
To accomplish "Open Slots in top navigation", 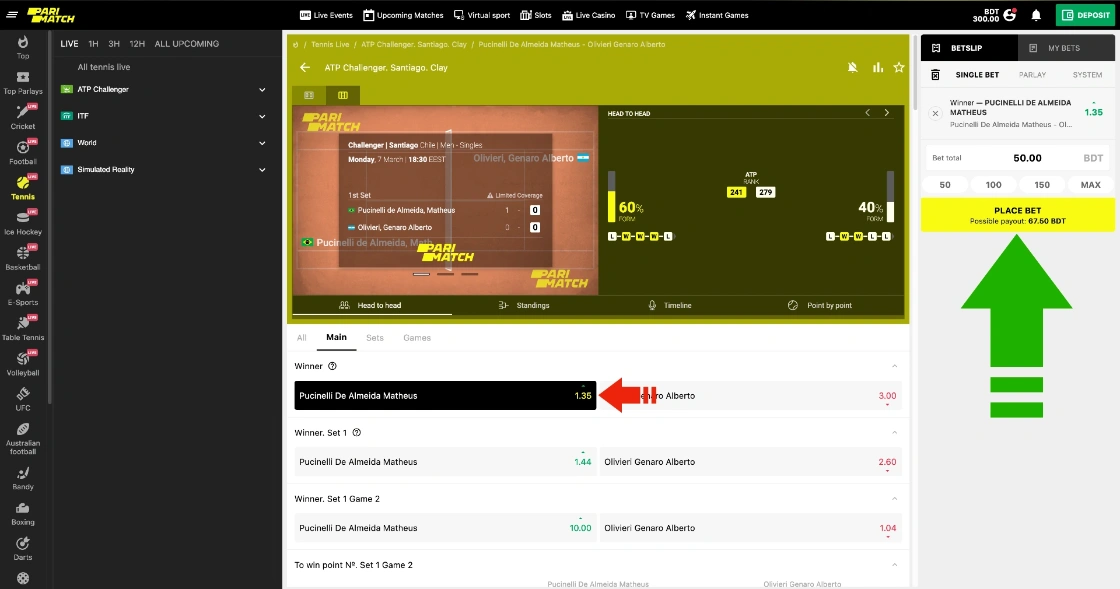I will (x=536, y=15).
